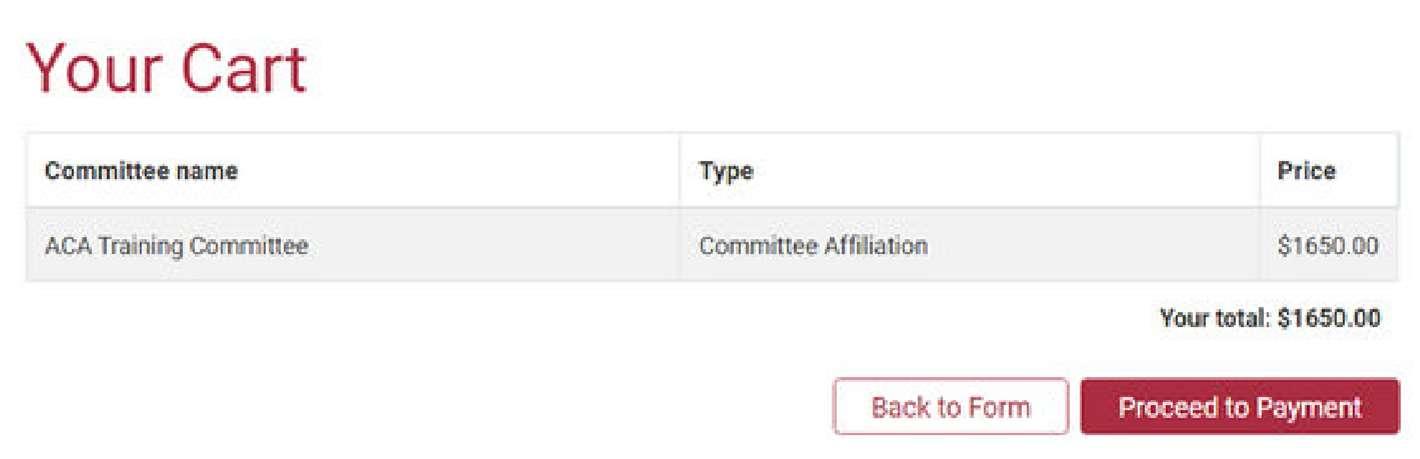Click the word 'Form' on the outlined button

[x=998, y=407]
